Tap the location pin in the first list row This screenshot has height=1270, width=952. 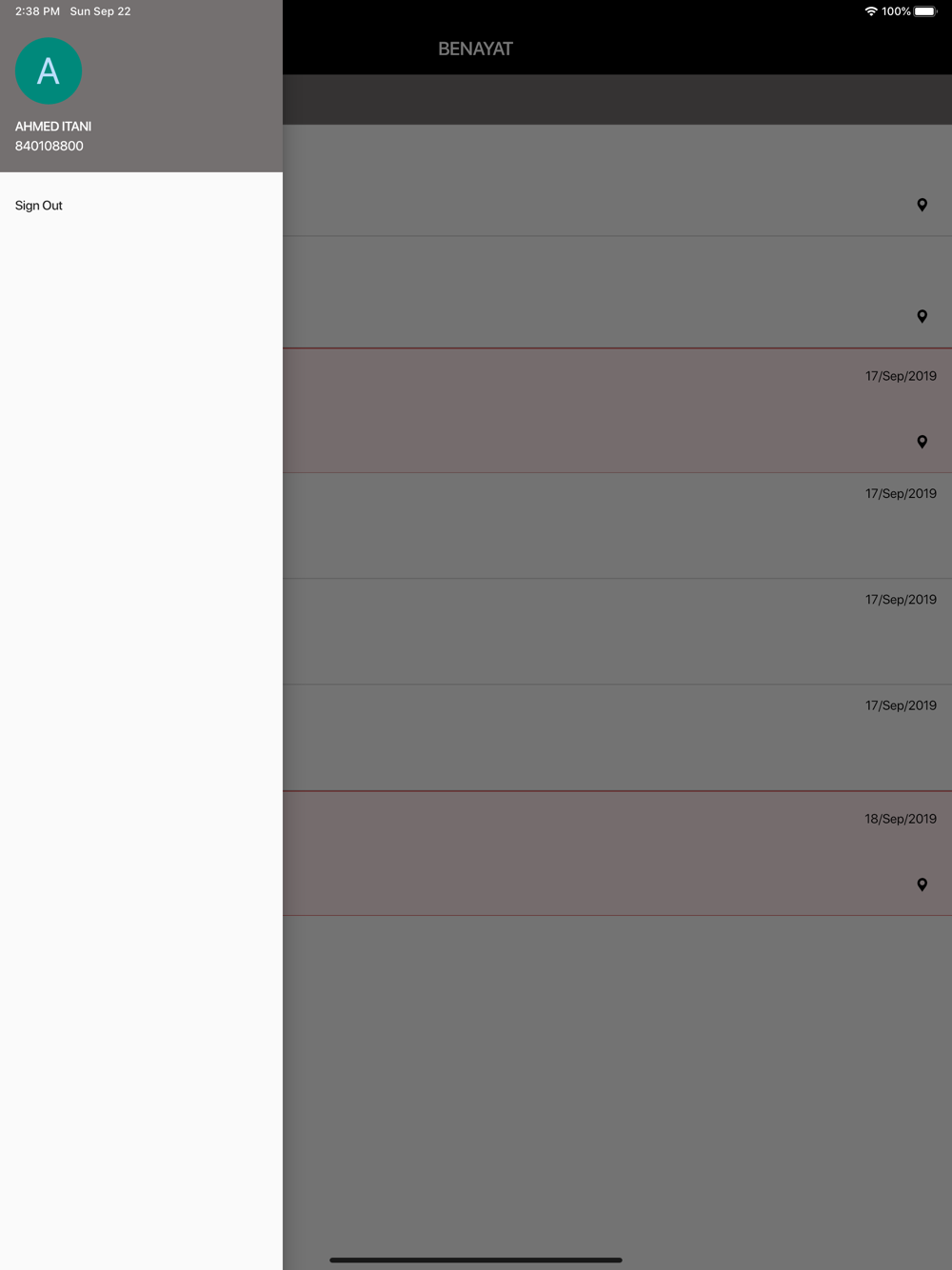(x=922, y=205)
